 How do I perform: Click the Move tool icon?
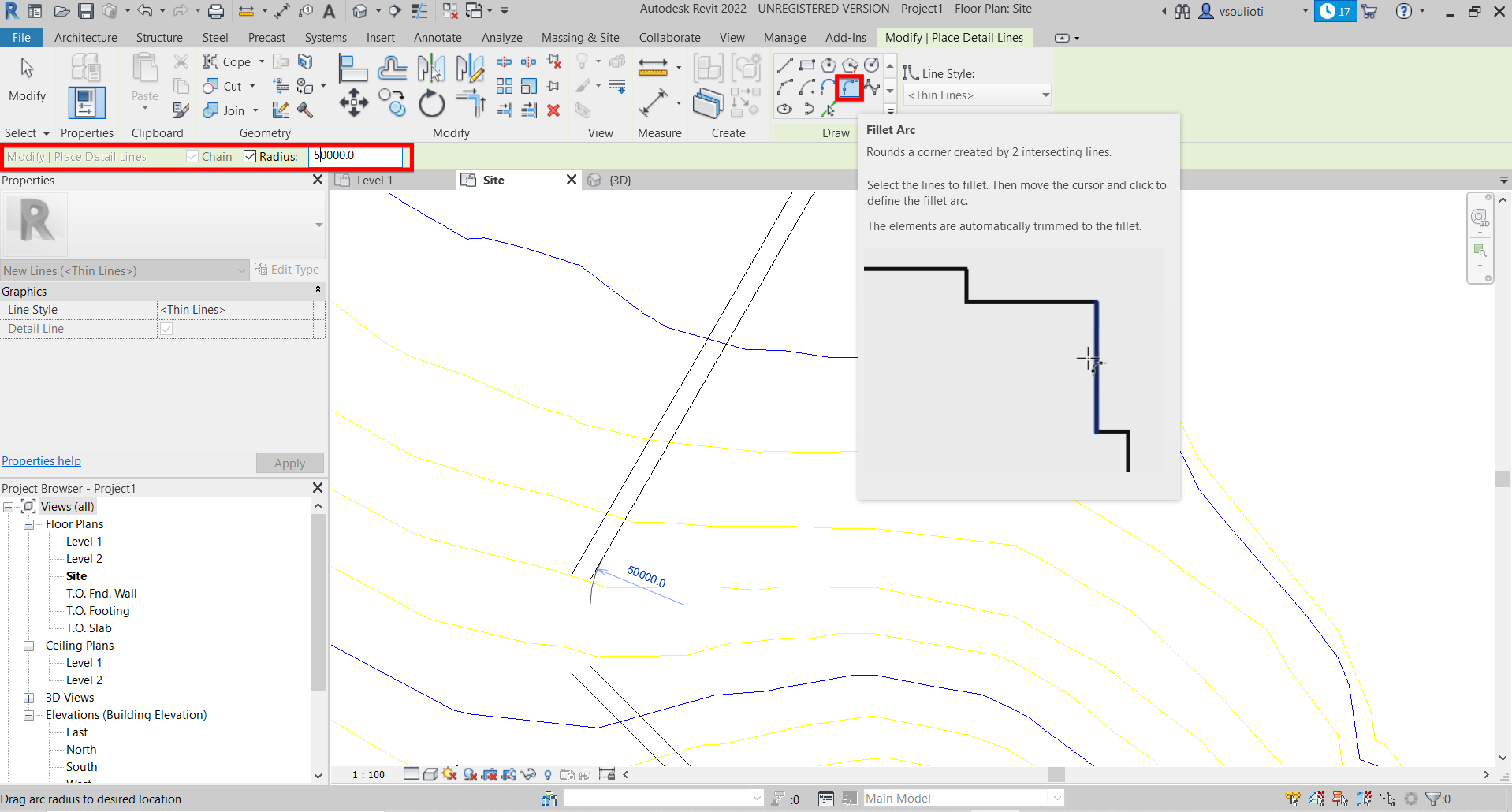click(x=354, y=102)
